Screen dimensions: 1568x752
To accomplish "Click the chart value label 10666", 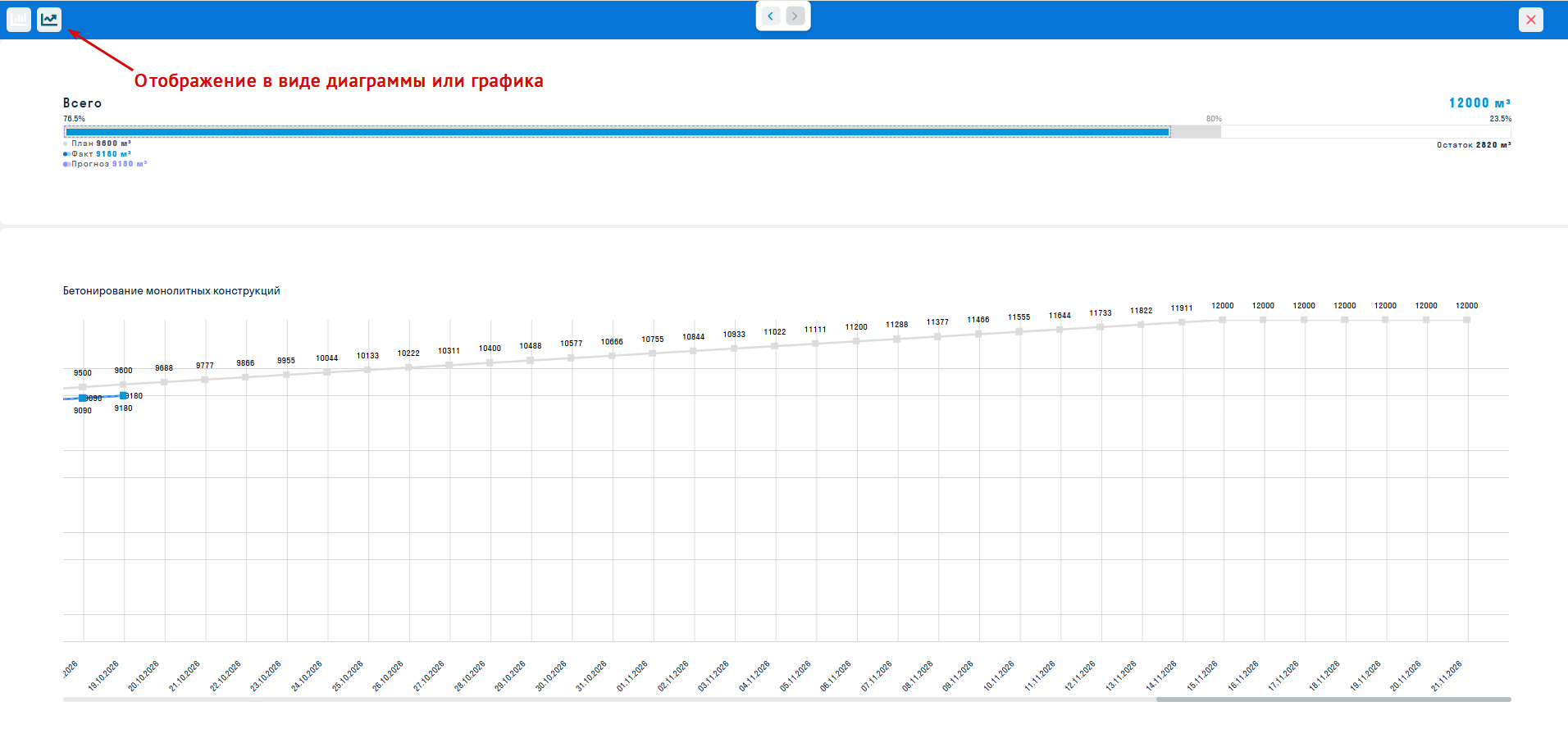I will coord(612,342).
